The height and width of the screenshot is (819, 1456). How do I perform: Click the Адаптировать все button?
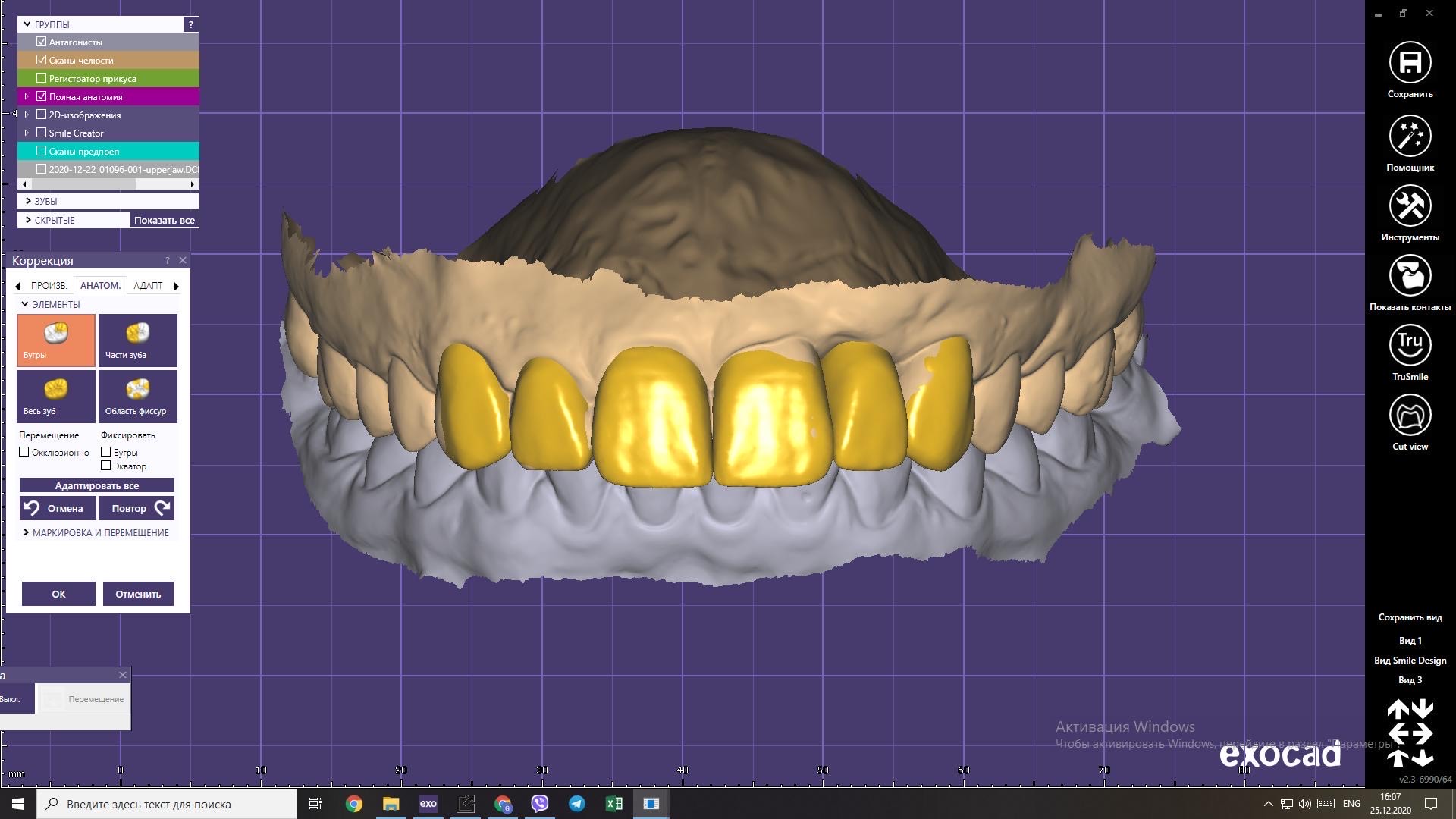pos(97,485)
